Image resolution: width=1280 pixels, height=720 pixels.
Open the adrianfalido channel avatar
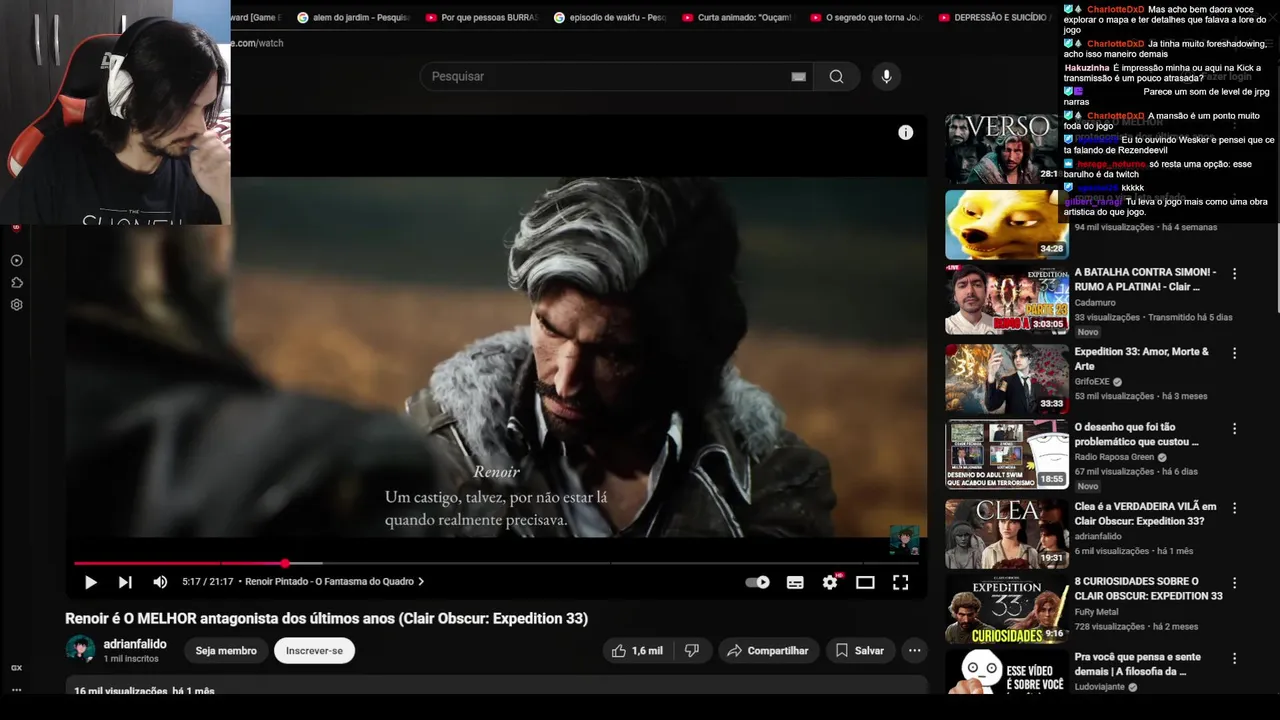coord(80,650)
